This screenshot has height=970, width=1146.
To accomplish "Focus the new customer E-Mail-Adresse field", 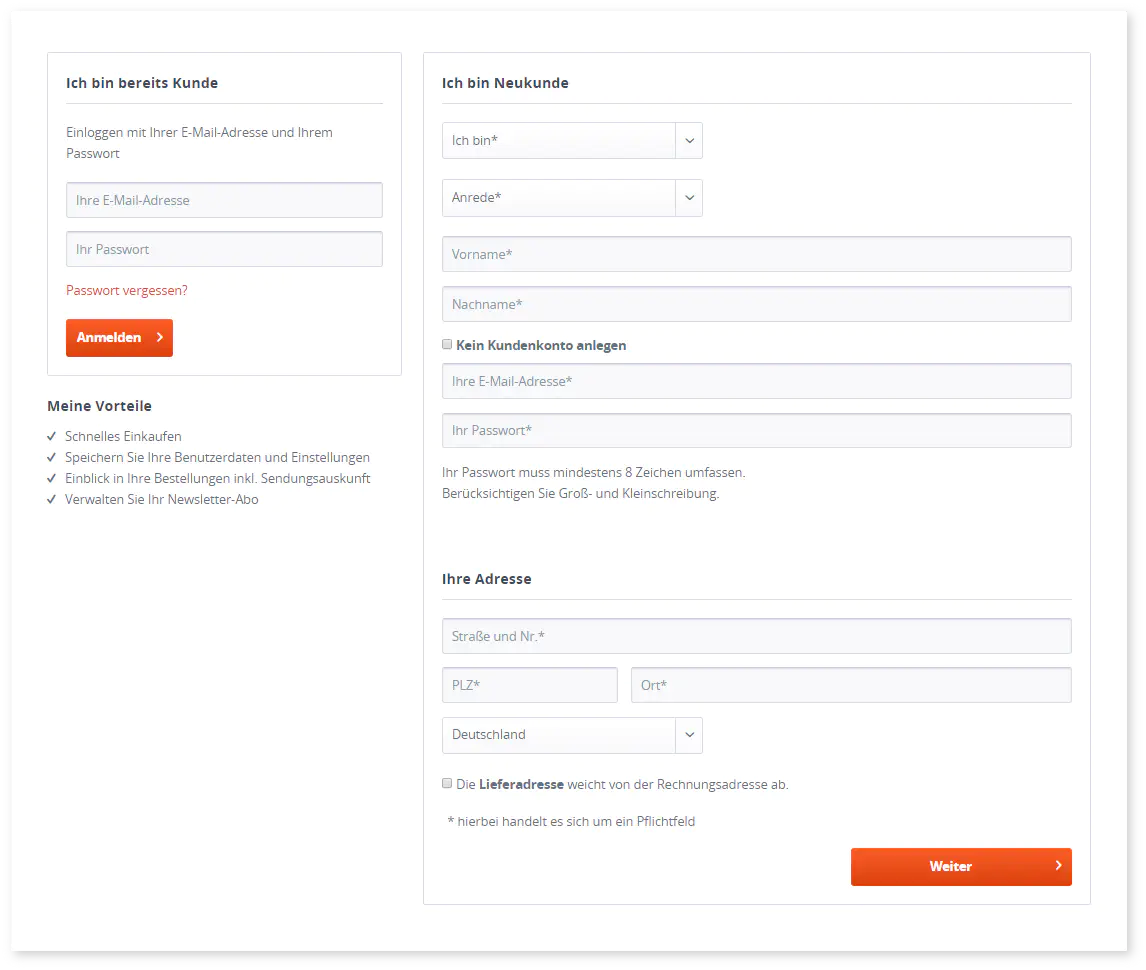I will [x=756, y=381].
